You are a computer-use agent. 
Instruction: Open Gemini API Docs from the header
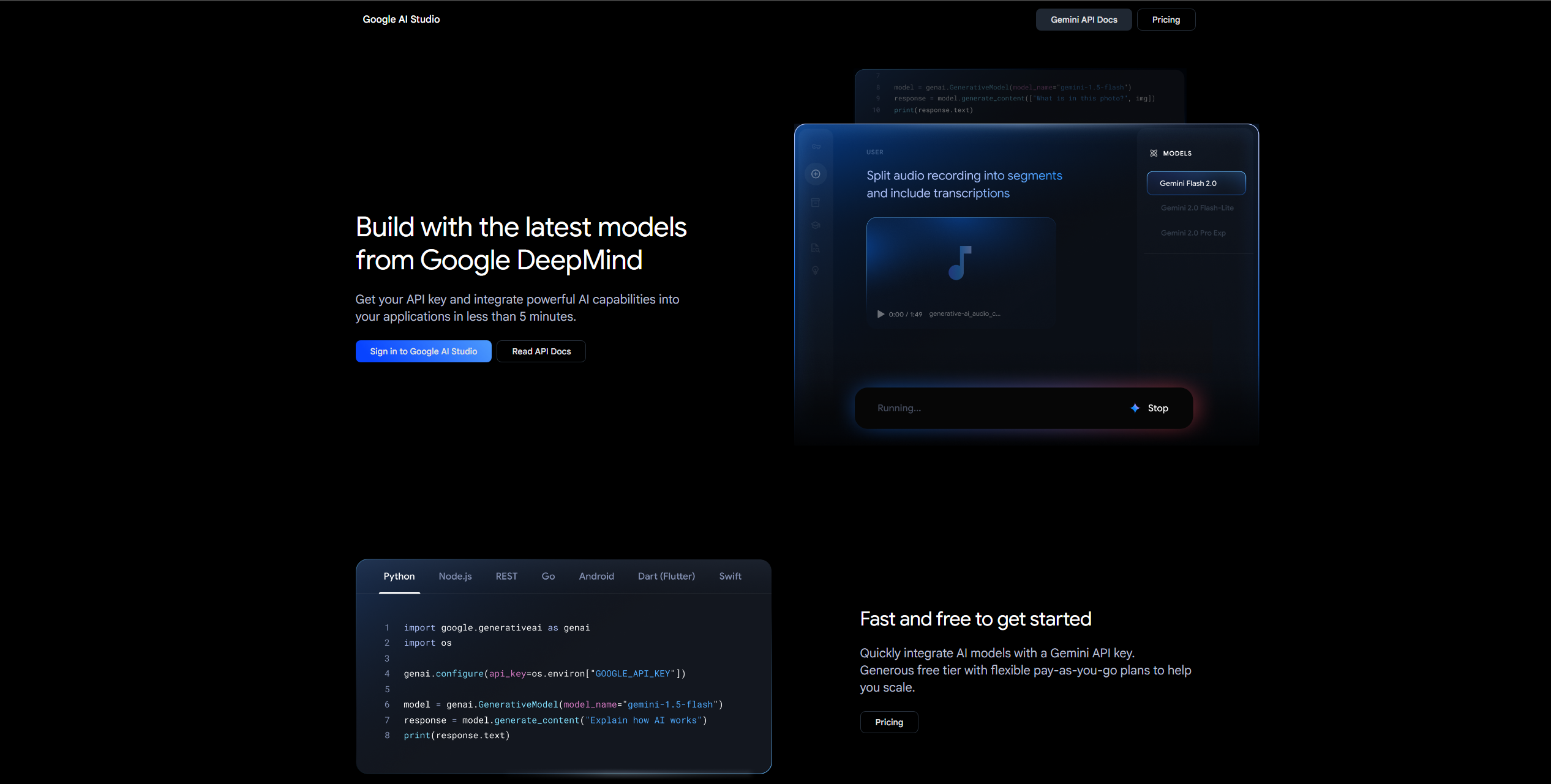pyautogui.click(x=1084, y=20)
